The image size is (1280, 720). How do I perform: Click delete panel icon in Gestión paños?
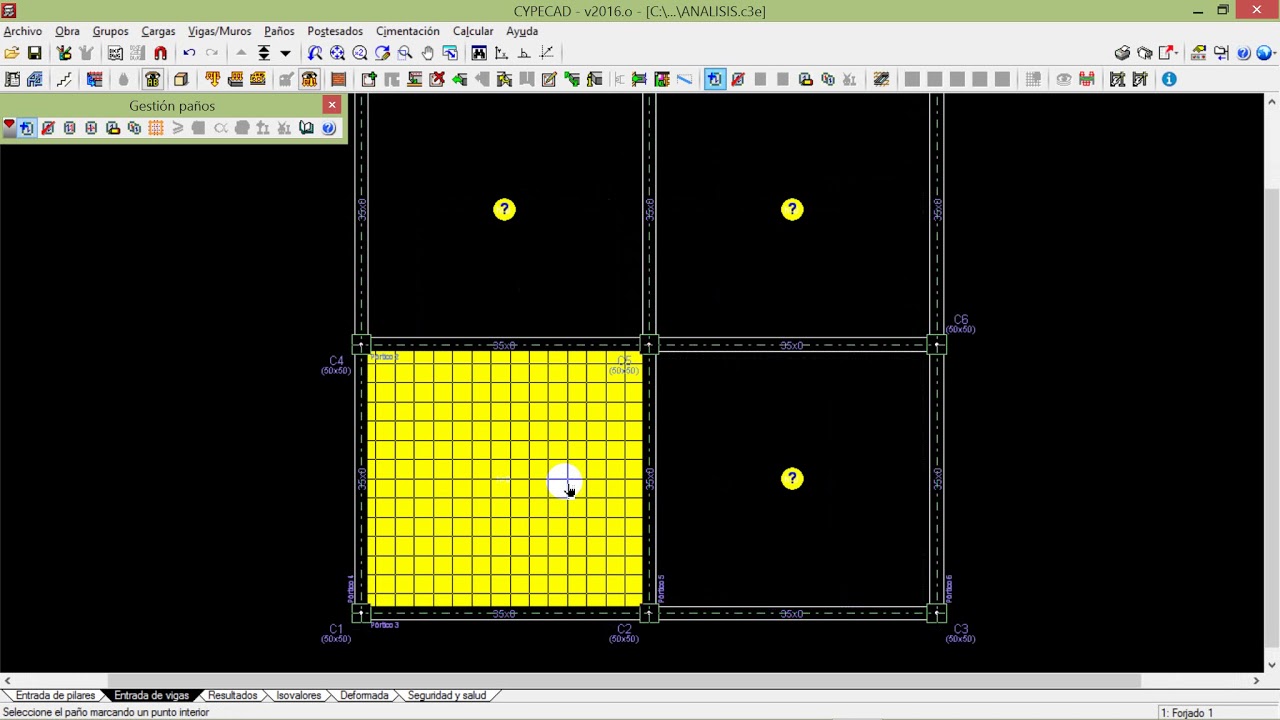coord(48,128)
